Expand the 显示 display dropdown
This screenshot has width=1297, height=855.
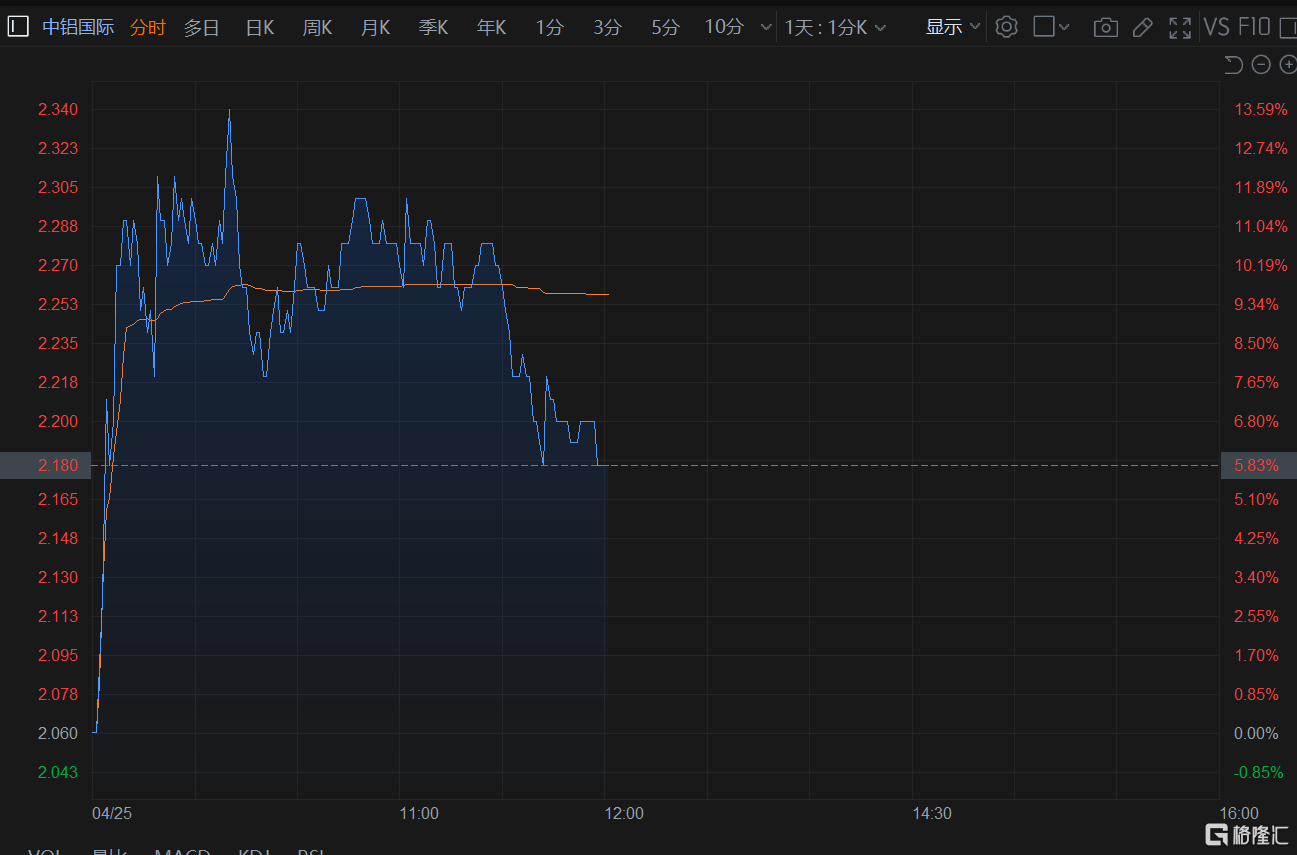[x=952, y=27]
